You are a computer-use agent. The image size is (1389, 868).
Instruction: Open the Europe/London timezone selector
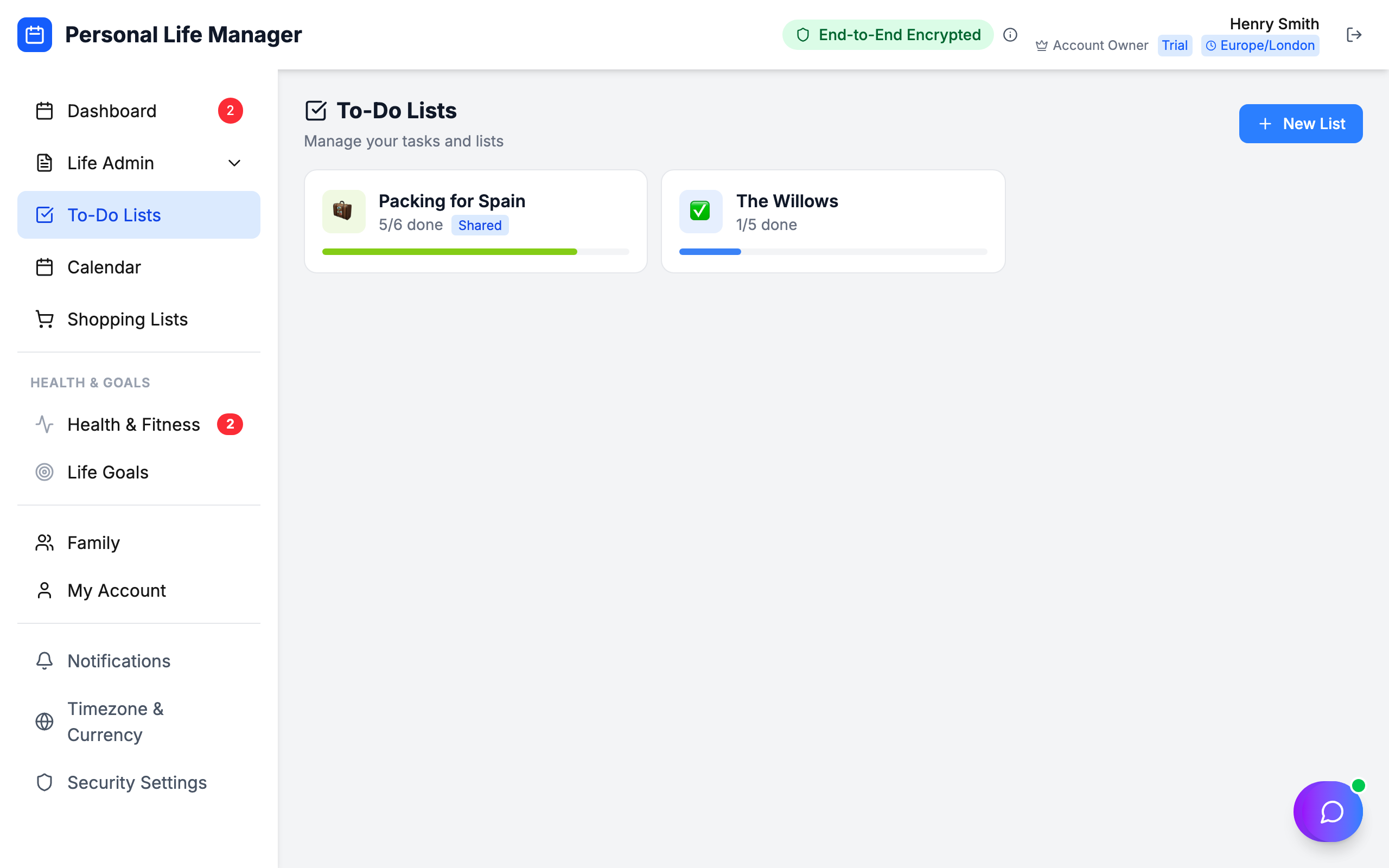point(1260,46)
